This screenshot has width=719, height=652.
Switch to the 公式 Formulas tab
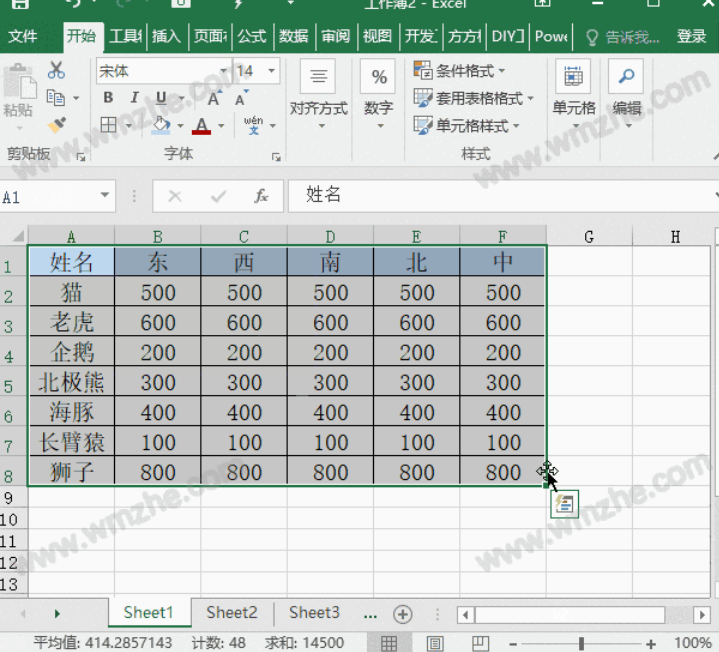252,36
